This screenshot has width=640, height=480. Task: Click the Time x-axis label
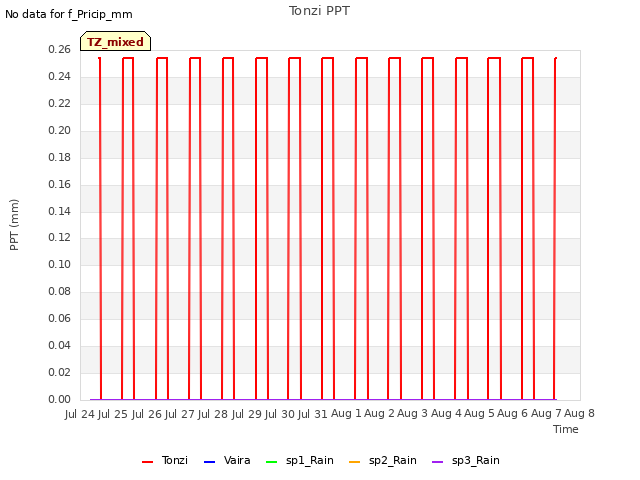tap(566, 429)
